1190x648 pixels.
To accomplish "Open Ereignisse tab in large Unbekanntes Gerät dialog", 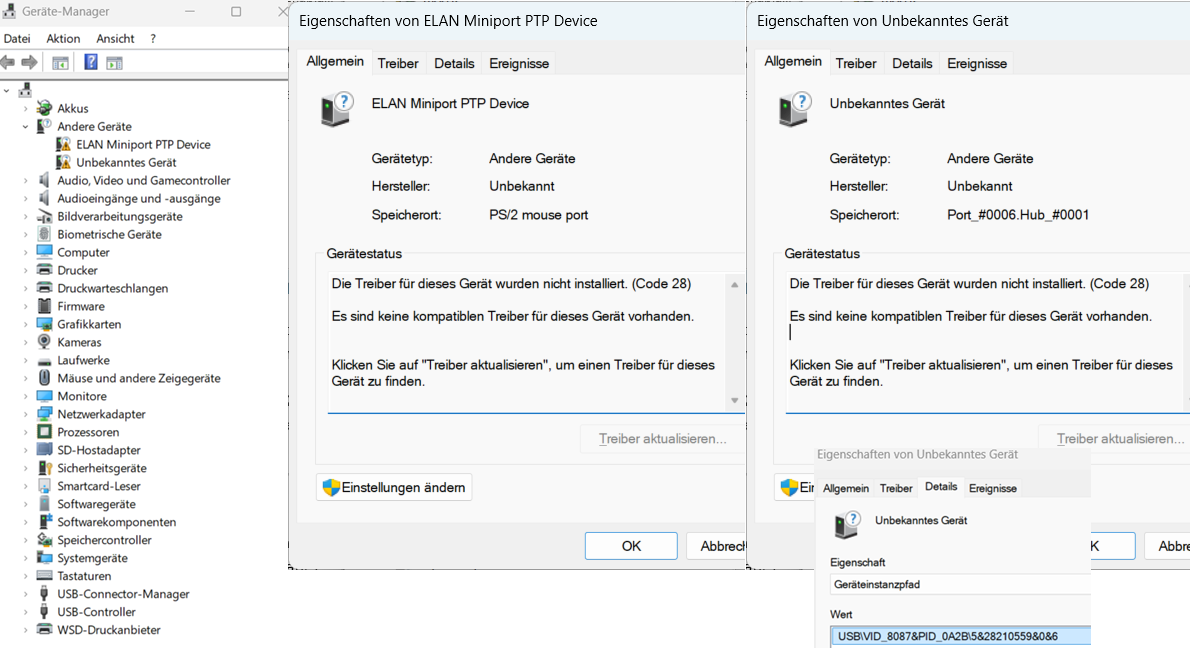I will tap(977, 64).
